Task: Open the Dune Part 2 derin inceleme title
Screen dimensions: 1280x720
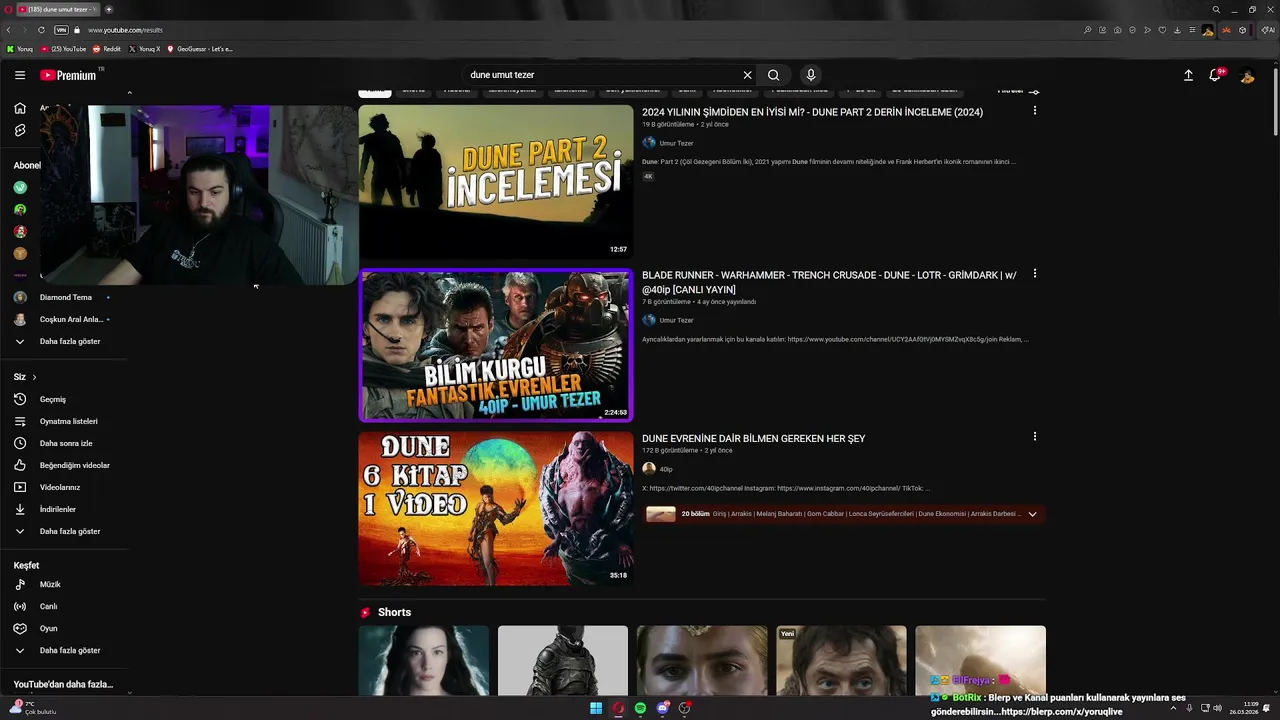Action: (812, 112)
